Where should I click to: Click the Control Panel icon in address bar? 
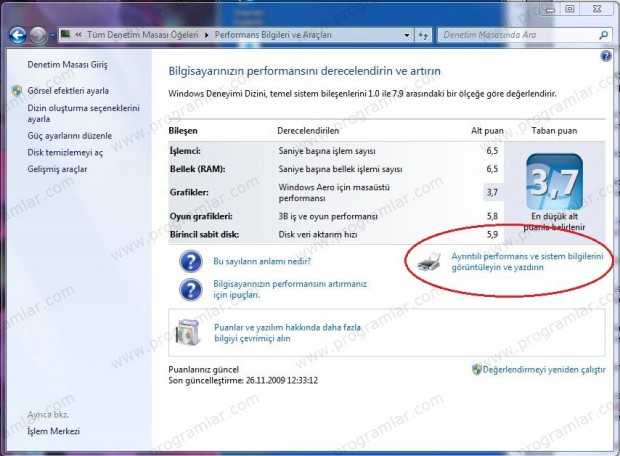(66, 34)
